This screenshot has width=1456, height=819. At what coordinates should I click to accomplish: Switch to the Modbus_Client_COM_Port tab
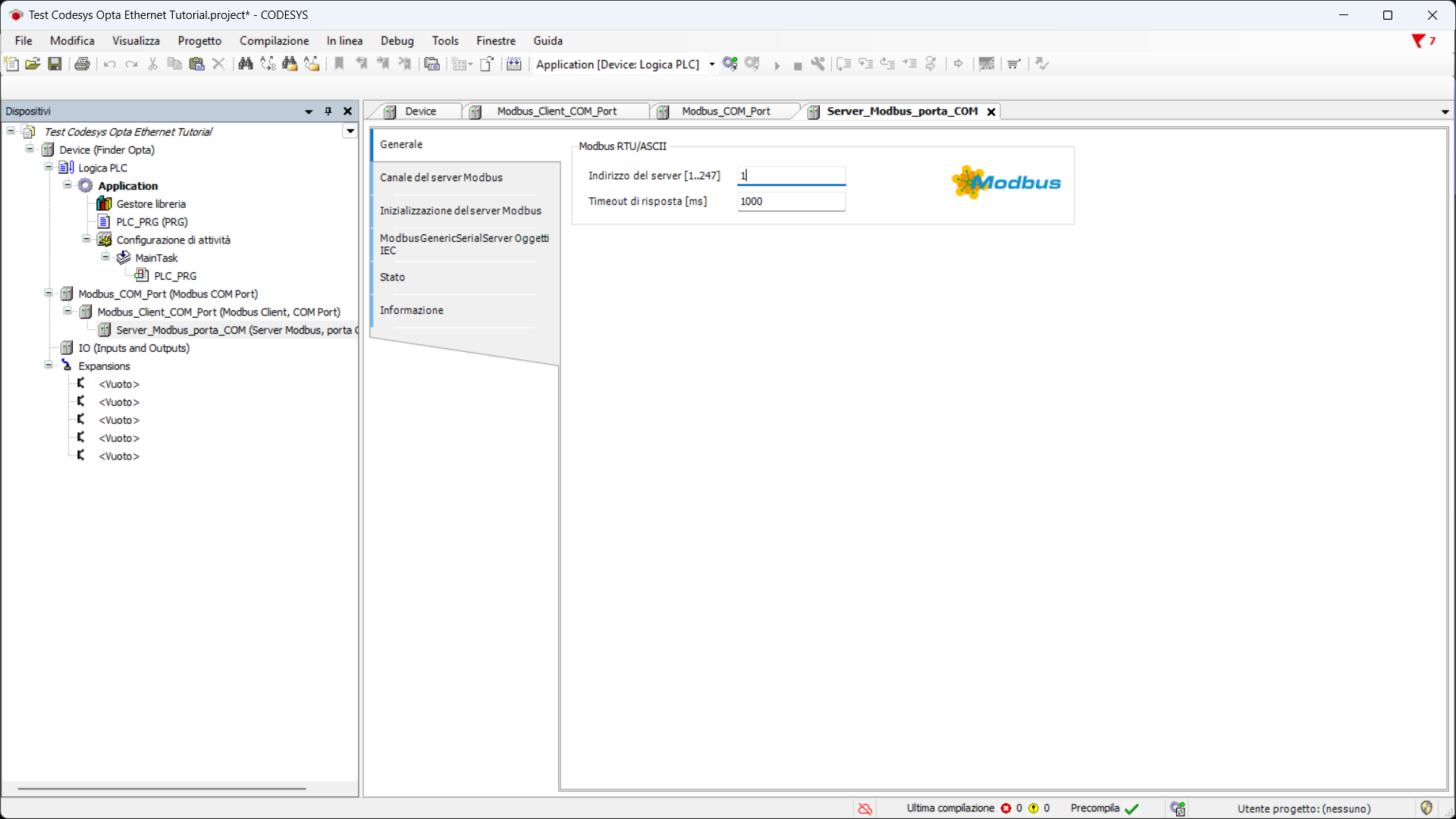pos(556,111)
